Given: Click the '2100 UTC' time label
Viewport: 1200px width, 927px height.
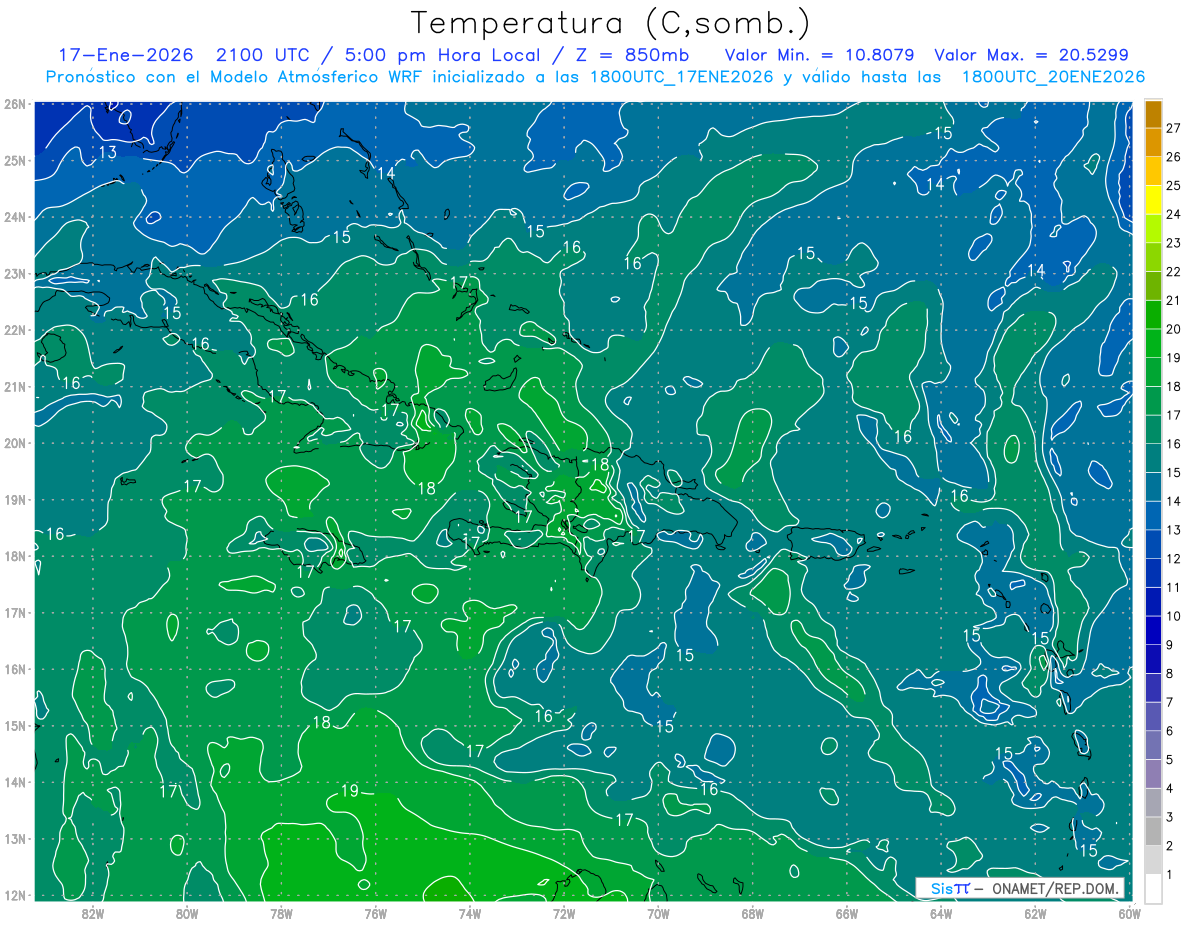Looking at the screenshot, I should (264, 55).
